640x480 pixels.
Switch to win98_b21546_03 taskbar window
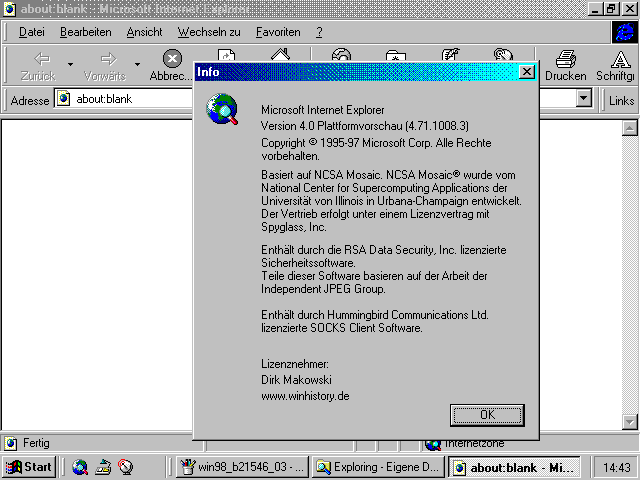pyautogui.click(x=242, y=467)
